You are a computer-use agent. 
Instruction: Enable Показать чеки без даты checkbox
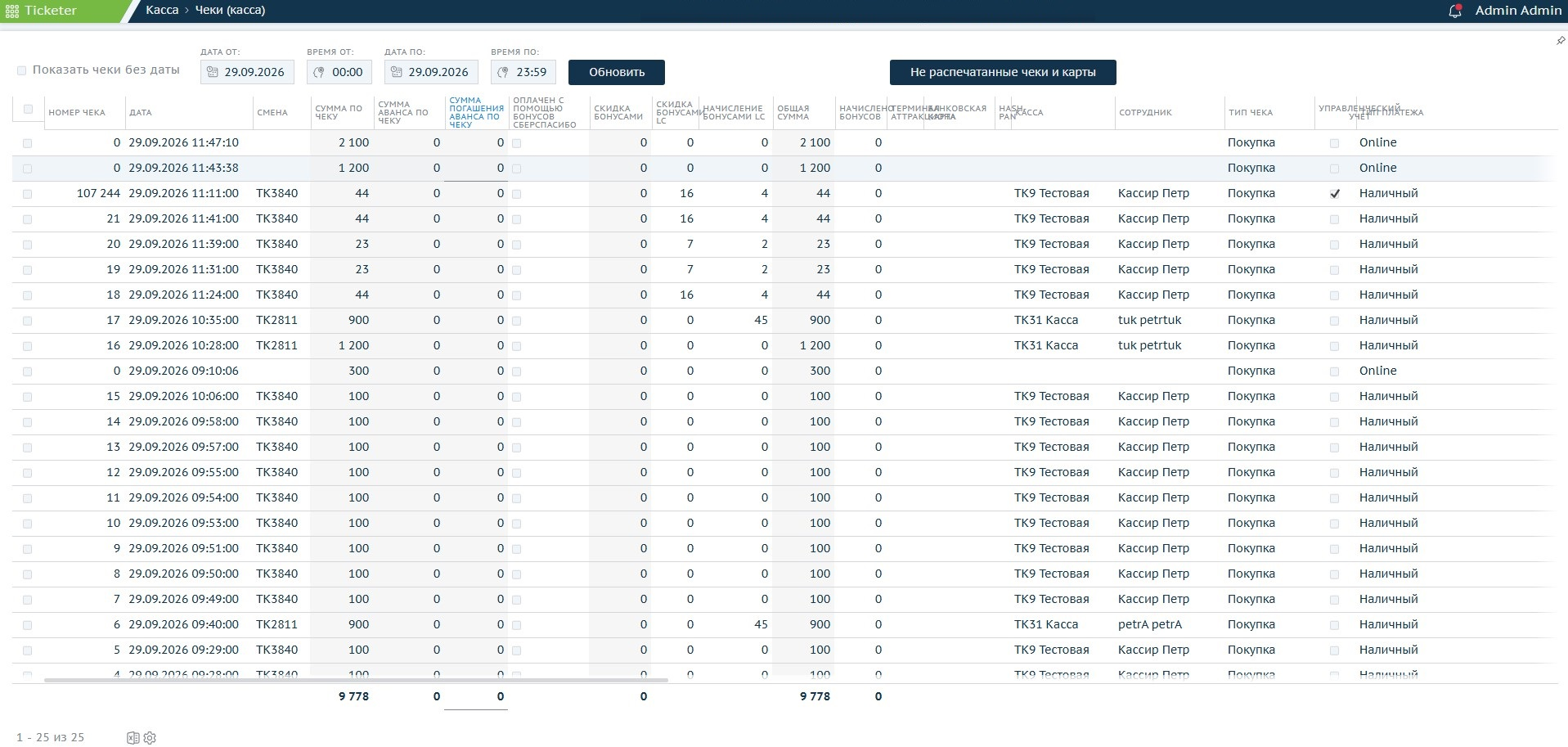tap(22, 70)
